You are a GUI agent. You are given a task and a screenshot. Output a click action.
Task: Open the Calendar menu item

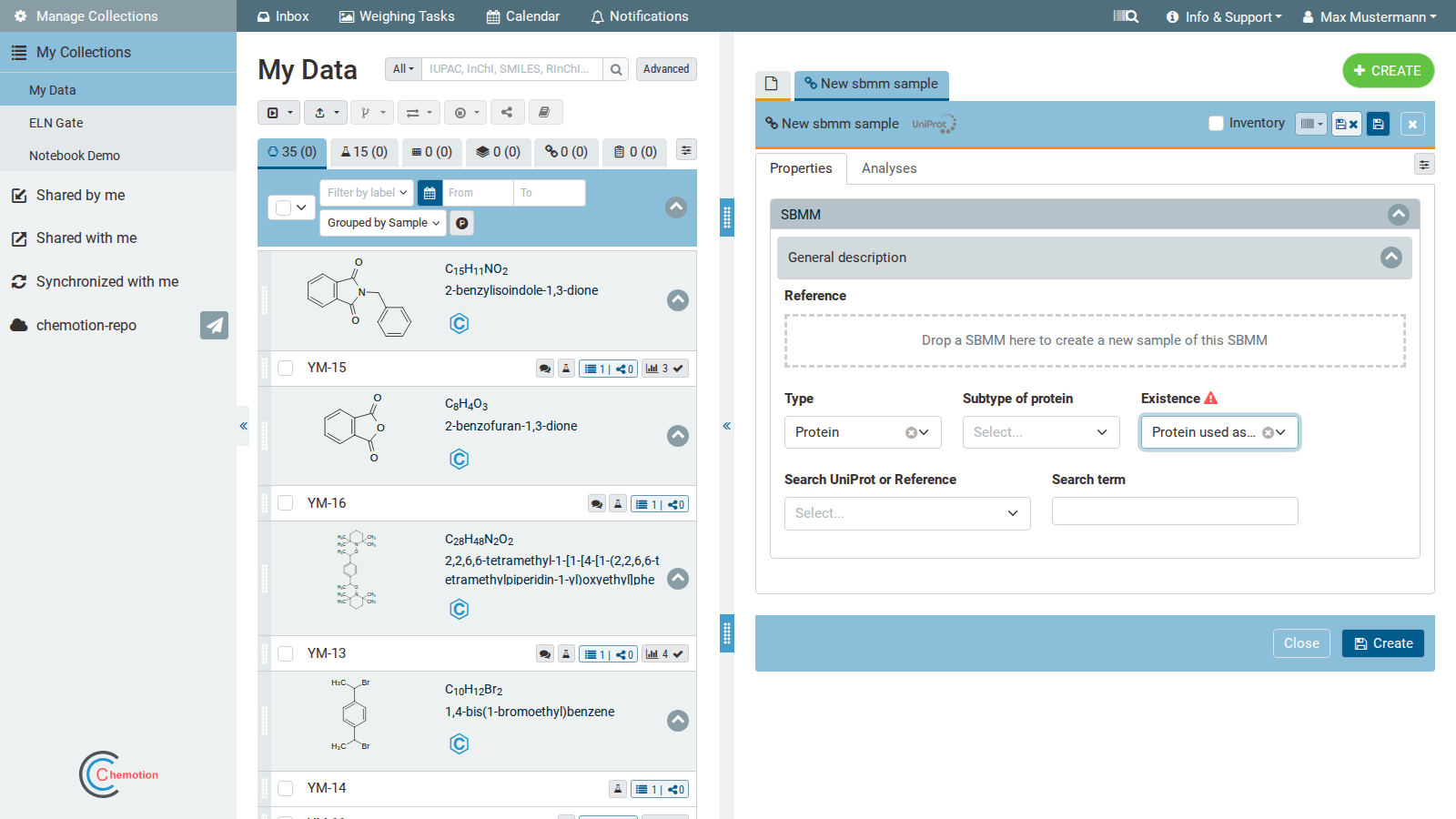pos(523,16)
